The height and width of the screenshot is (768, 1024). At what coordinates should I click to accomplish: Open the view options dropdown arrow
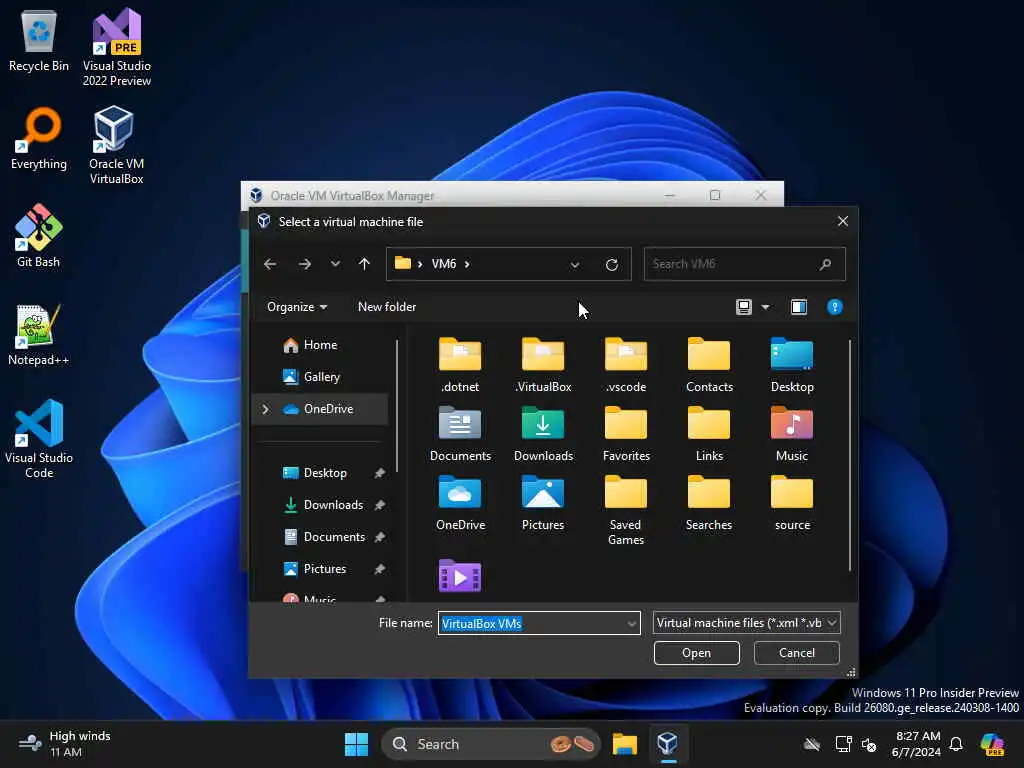pos(765,307)
